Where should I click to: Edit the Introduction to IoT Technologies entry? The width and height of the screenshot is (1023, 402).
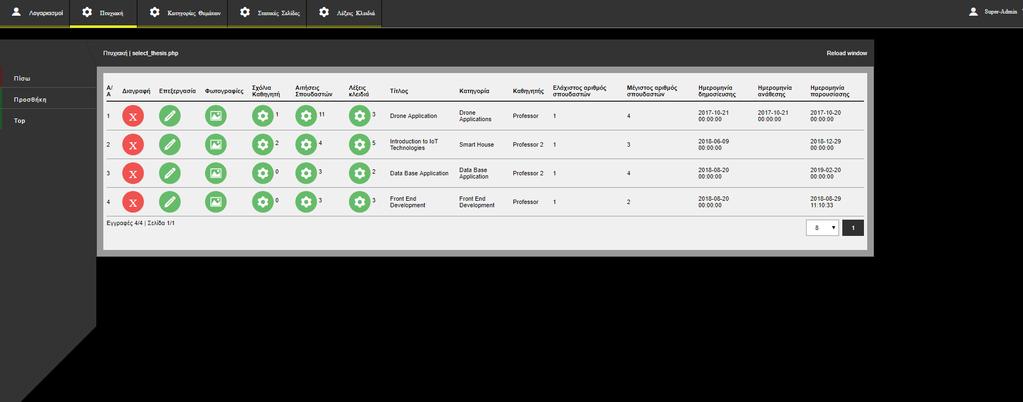click(170, 144)
